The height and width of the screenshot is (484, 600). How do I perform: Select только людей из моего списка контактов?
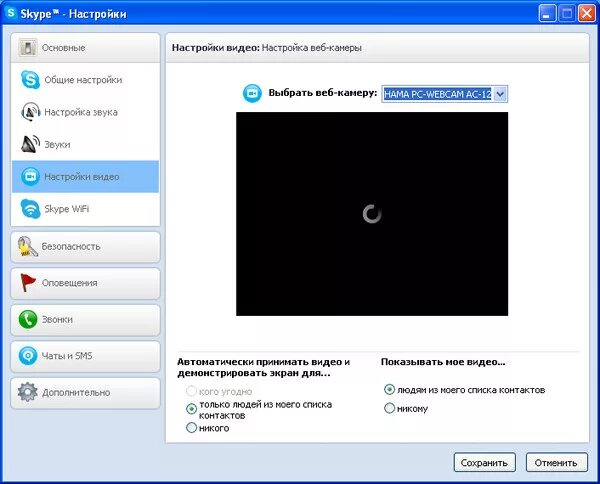coord(191,409)
